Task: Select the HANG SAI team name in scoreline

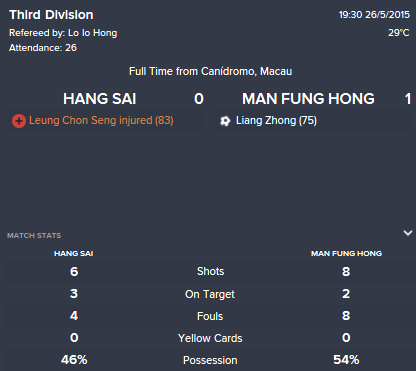Action: 100,99
